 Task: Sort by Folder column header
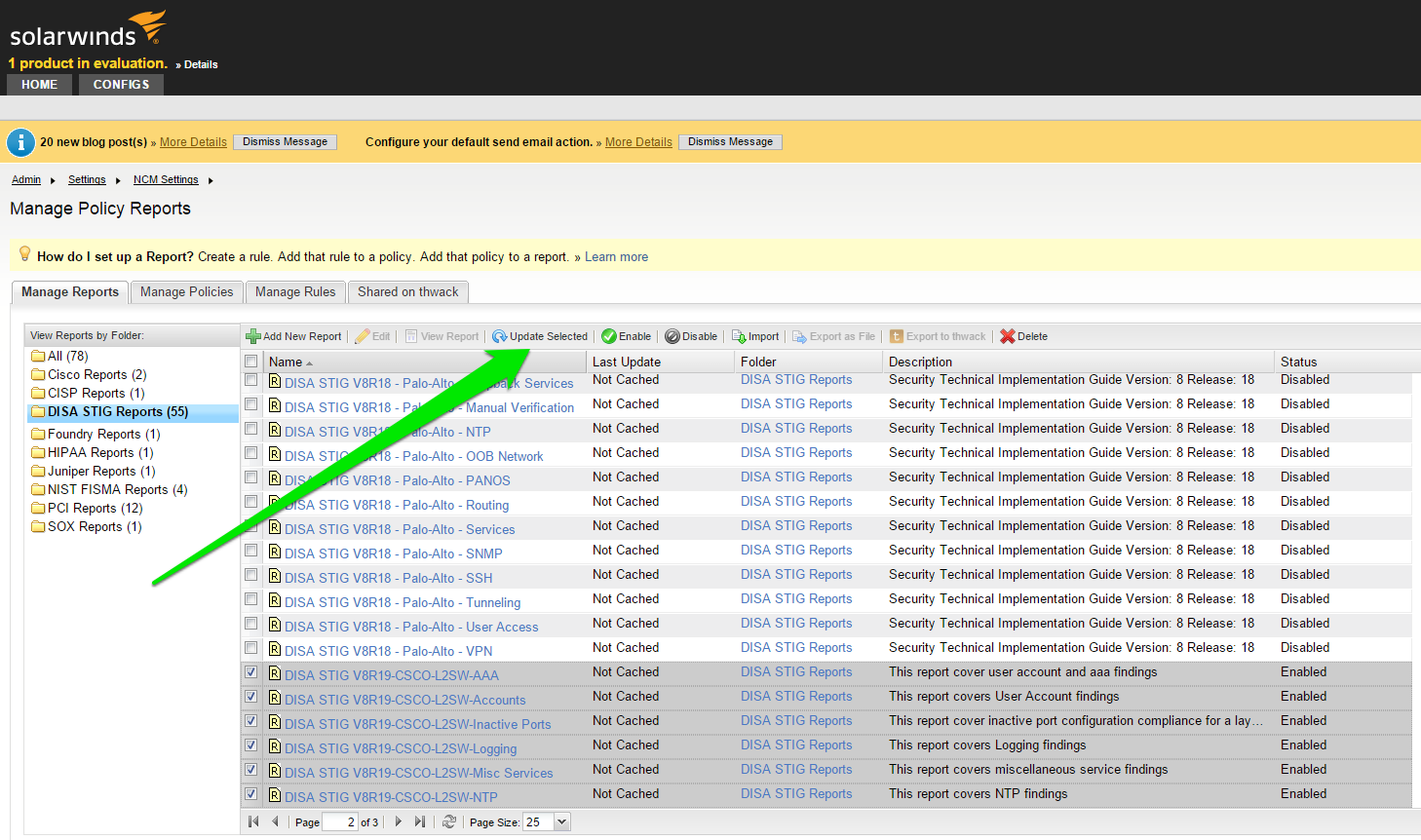[810, 362]
